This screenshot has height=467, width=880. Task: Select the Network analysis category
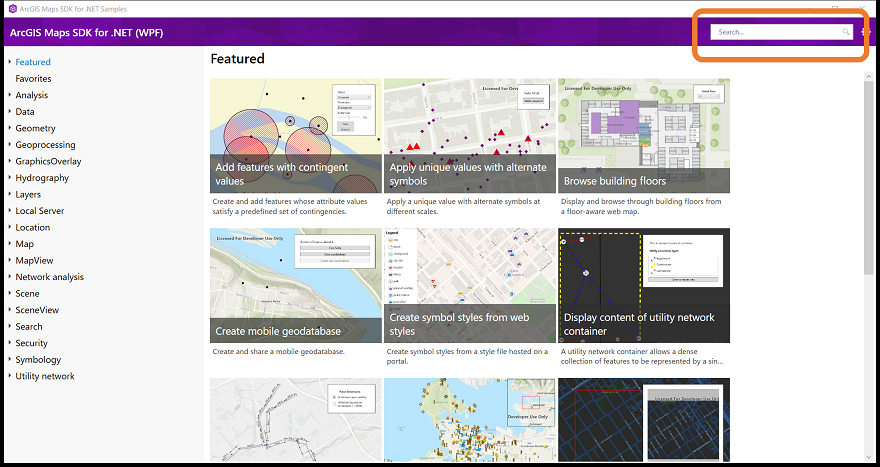pyautogui.click(x=49, y=277)
